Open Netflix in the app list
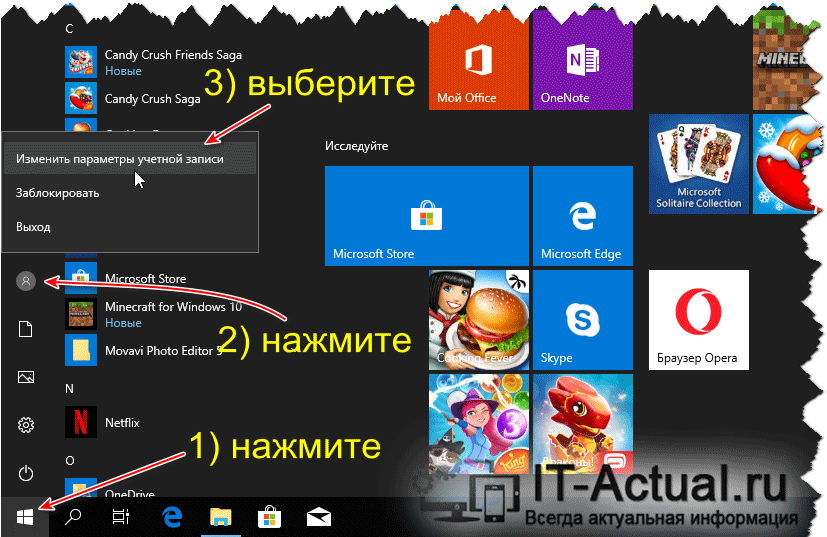Image resolution: width=827 pixels, height=537 pixels. (x=103, y=422)
